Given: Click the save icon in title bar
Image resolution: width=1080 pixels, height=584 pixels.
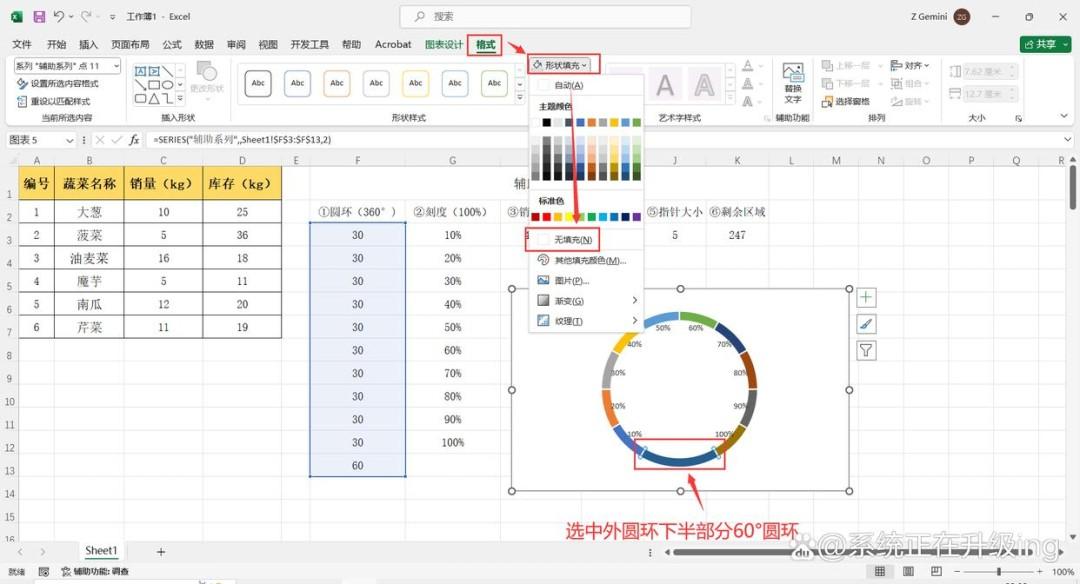Looking at the screenshot, I should pos(39,17).
